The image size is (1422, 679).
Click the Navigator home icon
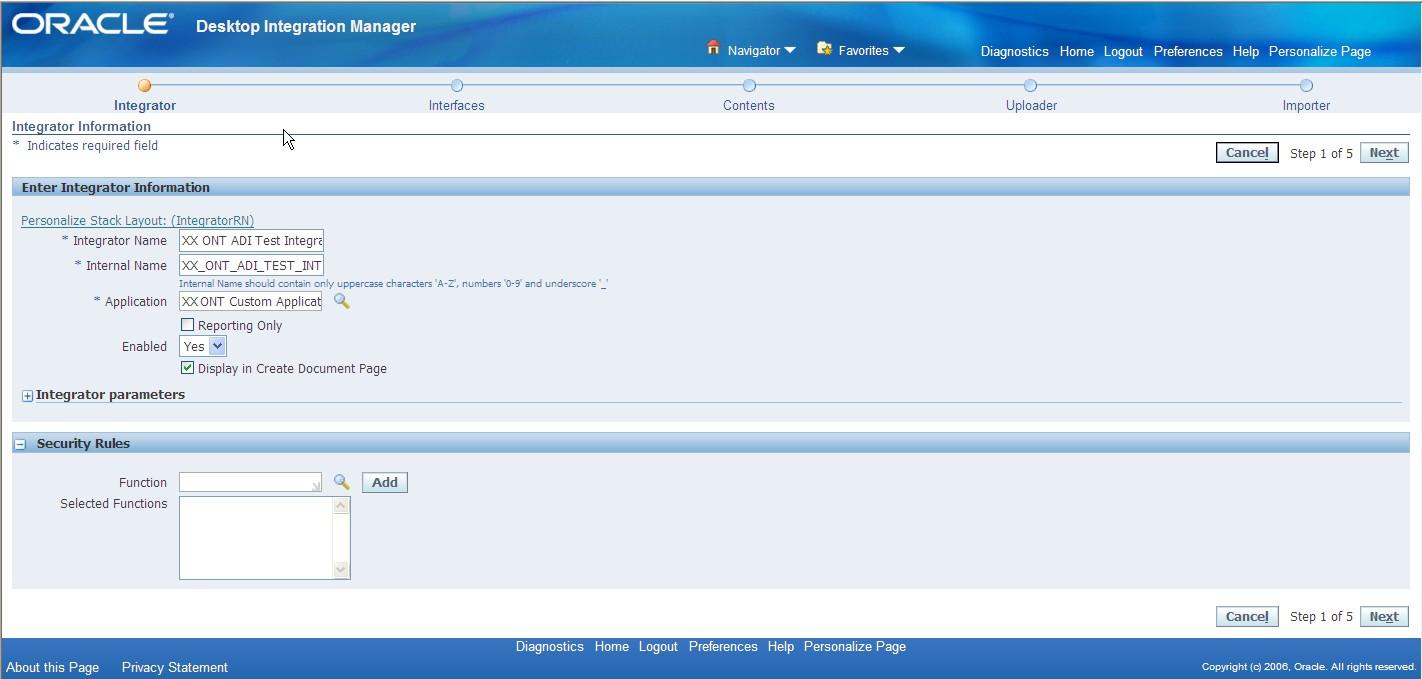click(x=712, y=48)
